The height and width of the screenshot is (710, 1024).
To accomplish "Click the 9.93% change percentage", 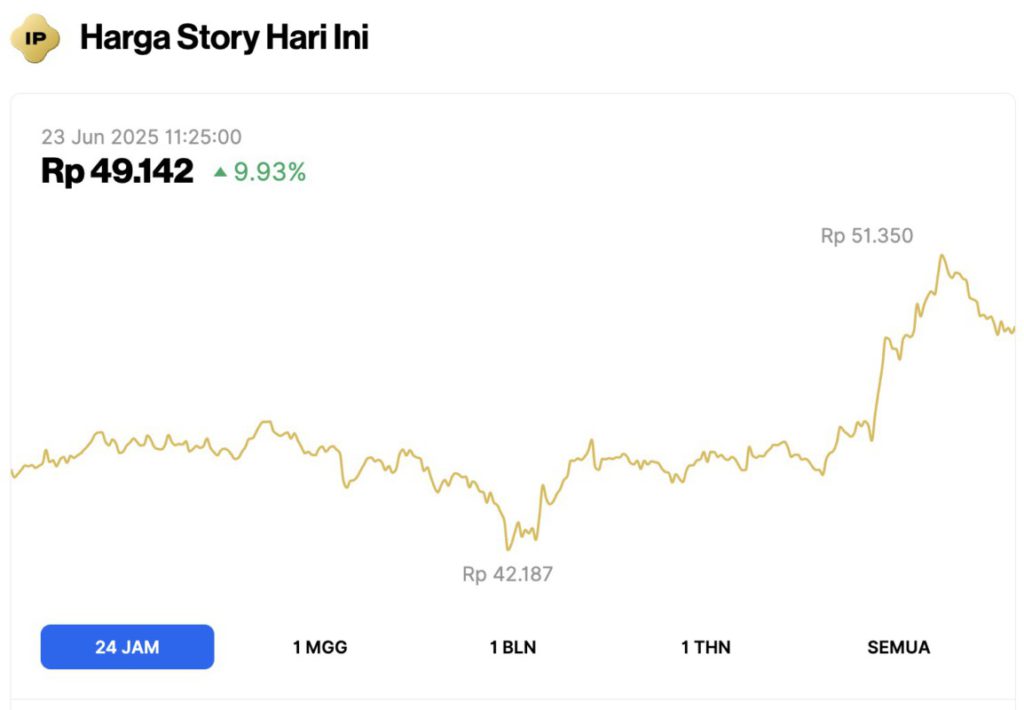I will (x=270, y=172).
